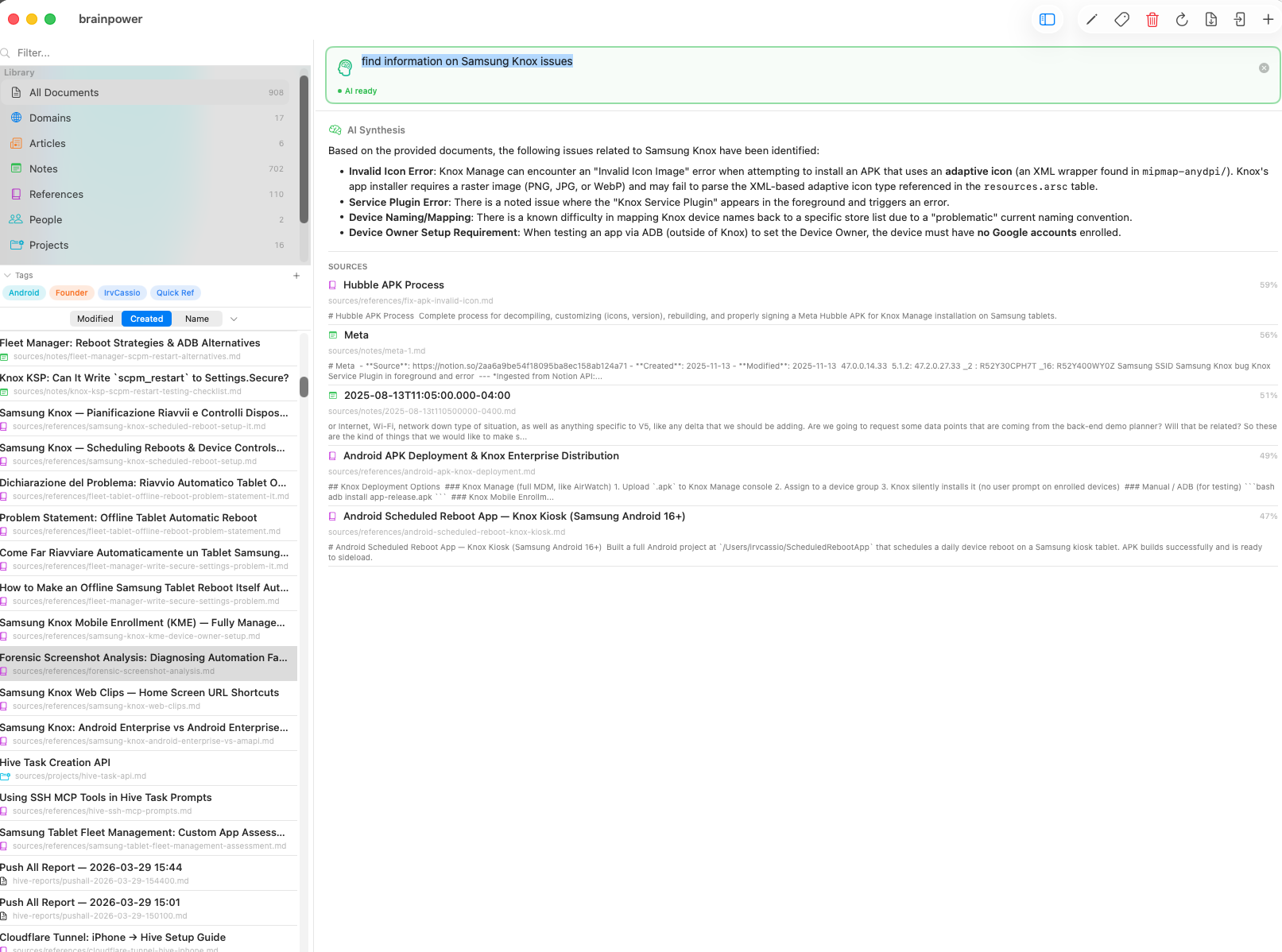Viewport: 1282px width, 952px height.
Task: Open Samsung Knox Web Clips document
Action: click(149, 699)
